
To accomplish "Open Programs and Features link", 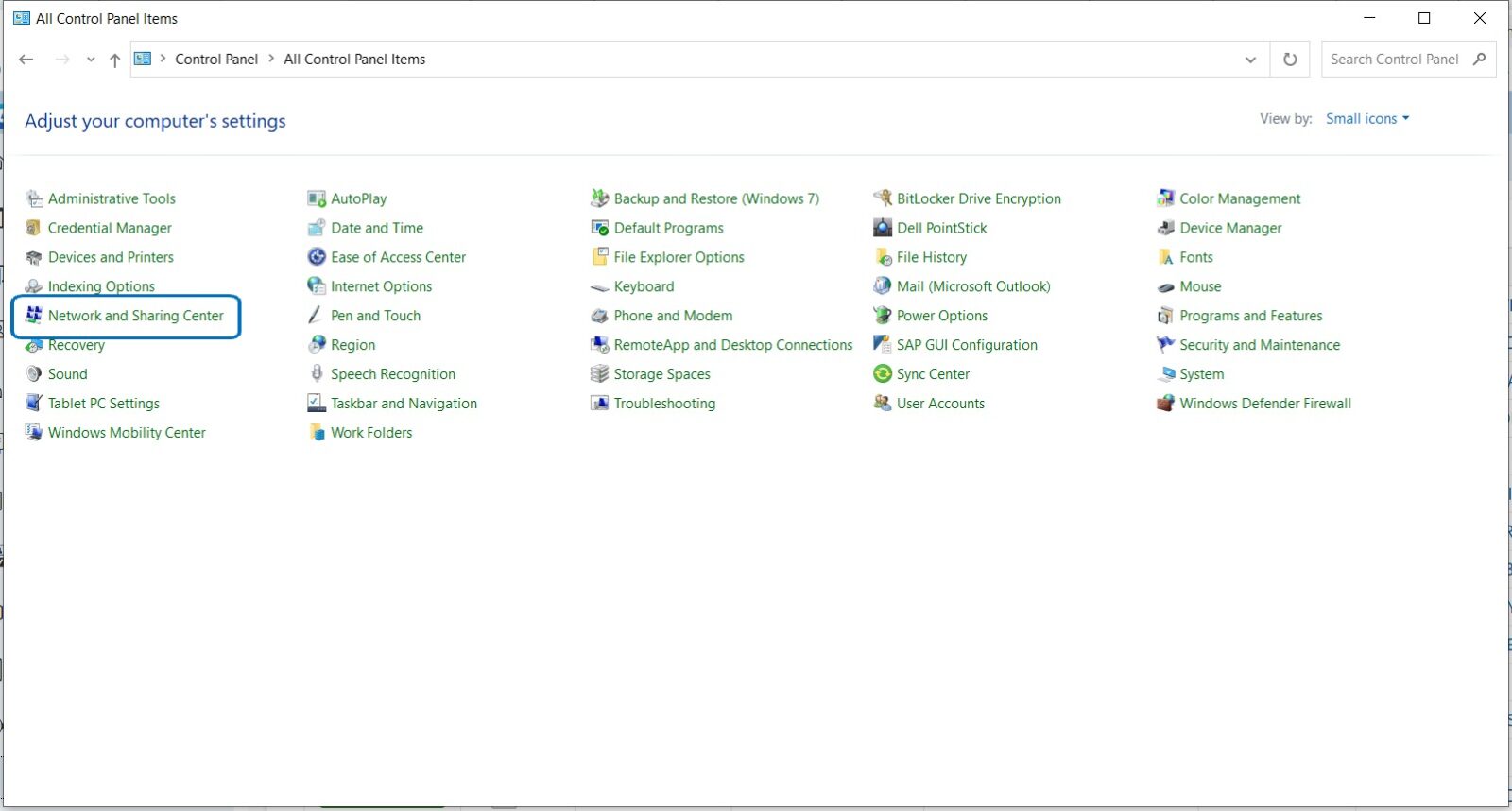I will [x=1250, y=316].
